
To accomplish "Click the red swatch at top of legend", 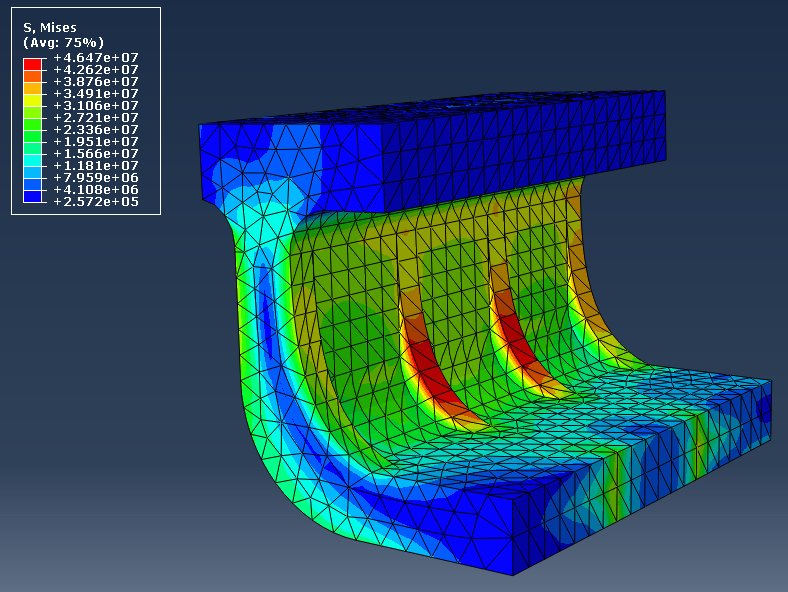I will tap(32, 64).
